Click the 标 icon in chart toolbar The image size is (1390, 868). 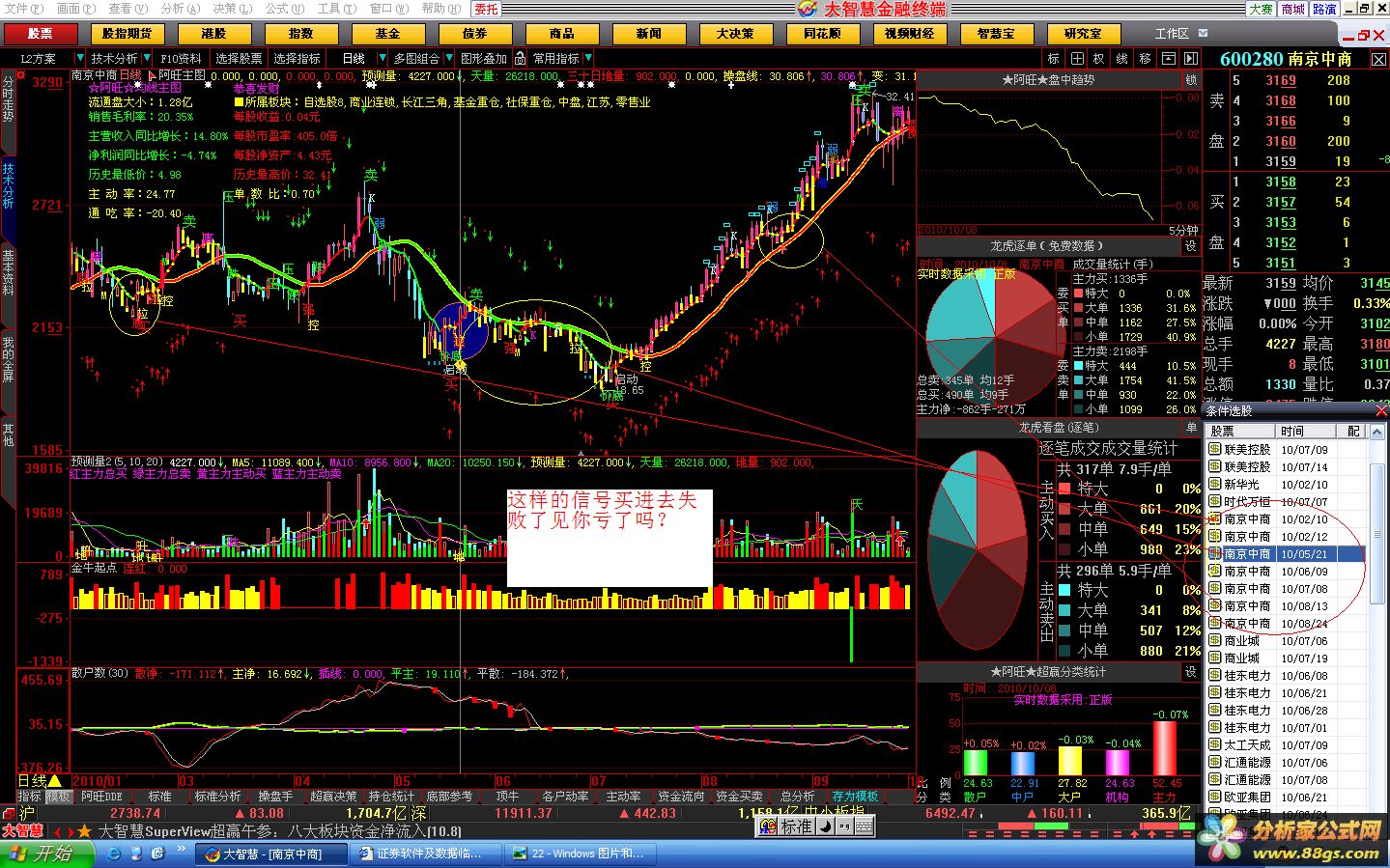[1054, 59]
